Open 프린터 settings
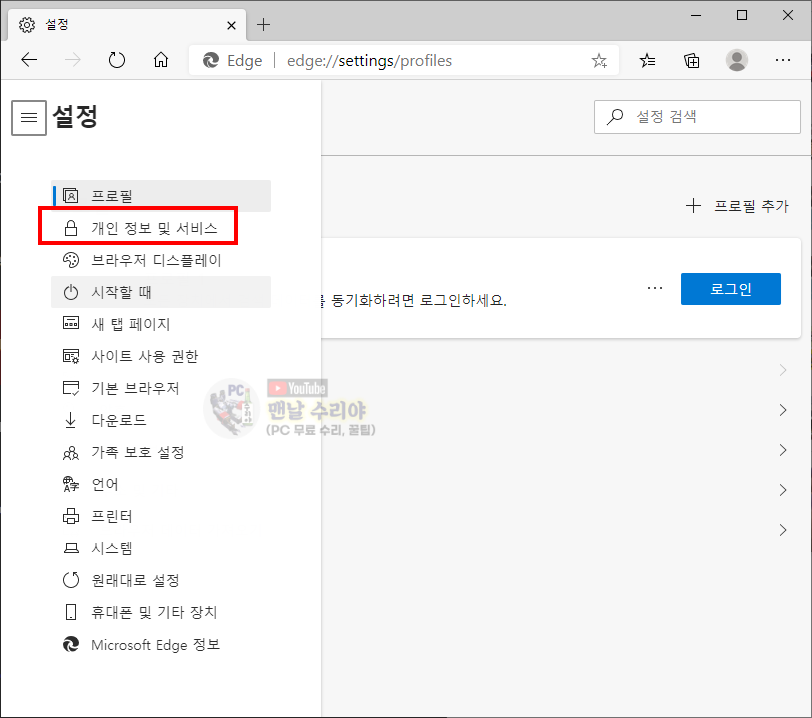812x718 pixels. click(161, 516)
